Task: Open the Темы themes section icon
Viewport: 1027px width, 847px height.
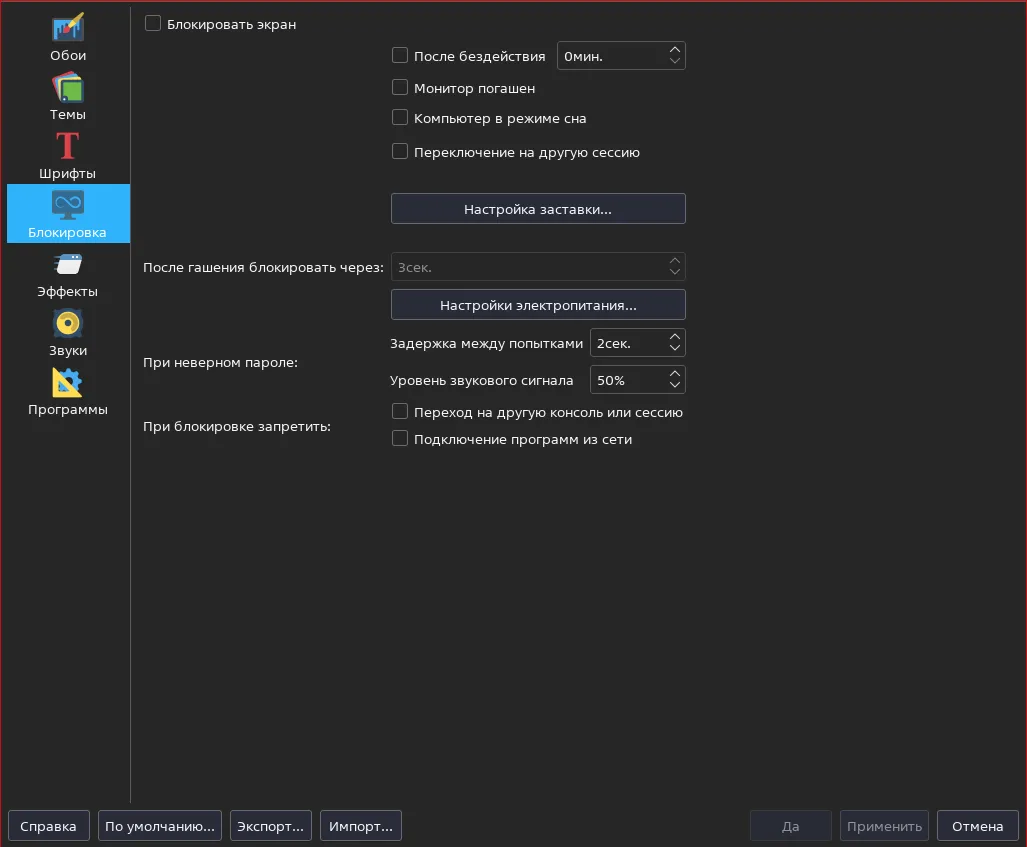Action: pos(68,87)
